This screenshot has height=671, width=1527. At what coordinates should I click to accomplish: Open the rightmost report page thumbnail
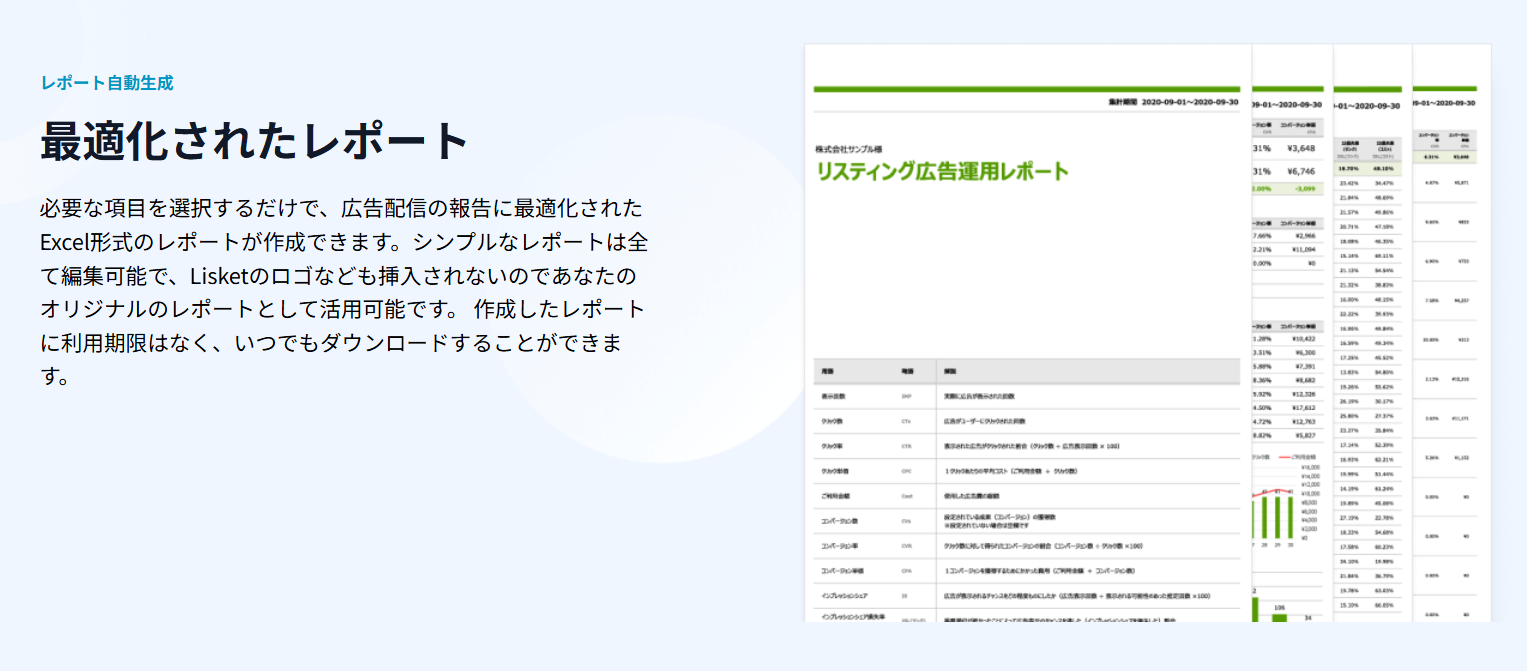1450,350
